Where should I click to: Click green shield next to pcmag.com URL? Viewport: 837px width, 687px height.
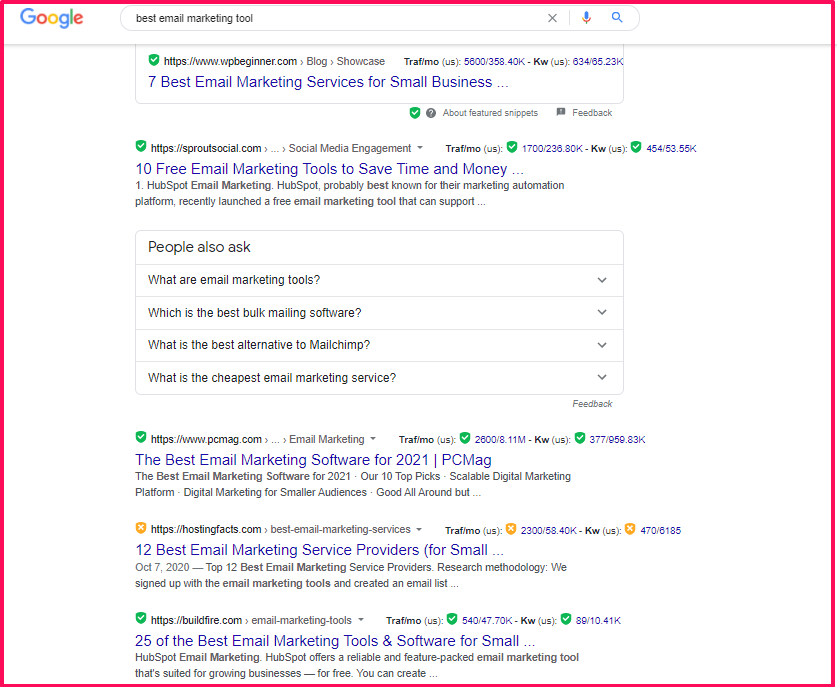(141, 438)
